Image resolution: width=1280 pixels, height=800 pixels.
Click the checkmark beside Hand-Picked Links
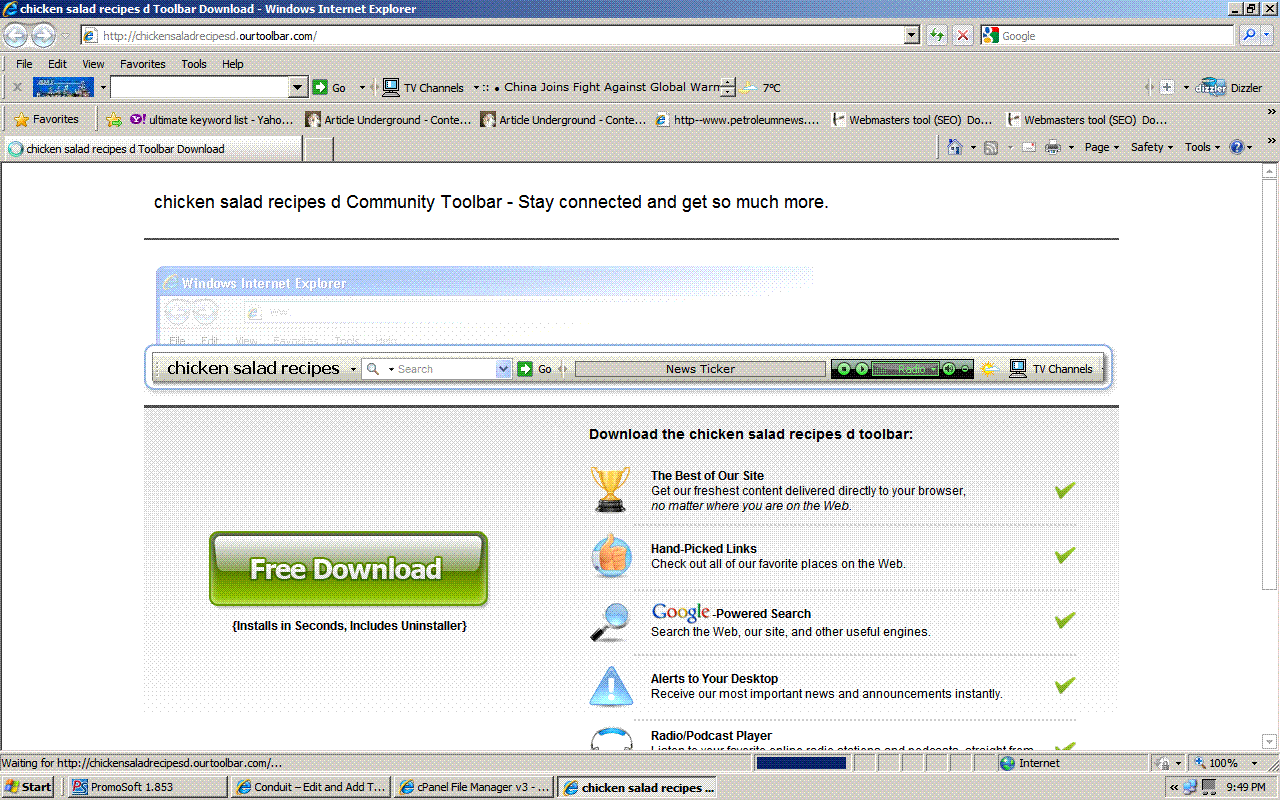[1065, 555]
